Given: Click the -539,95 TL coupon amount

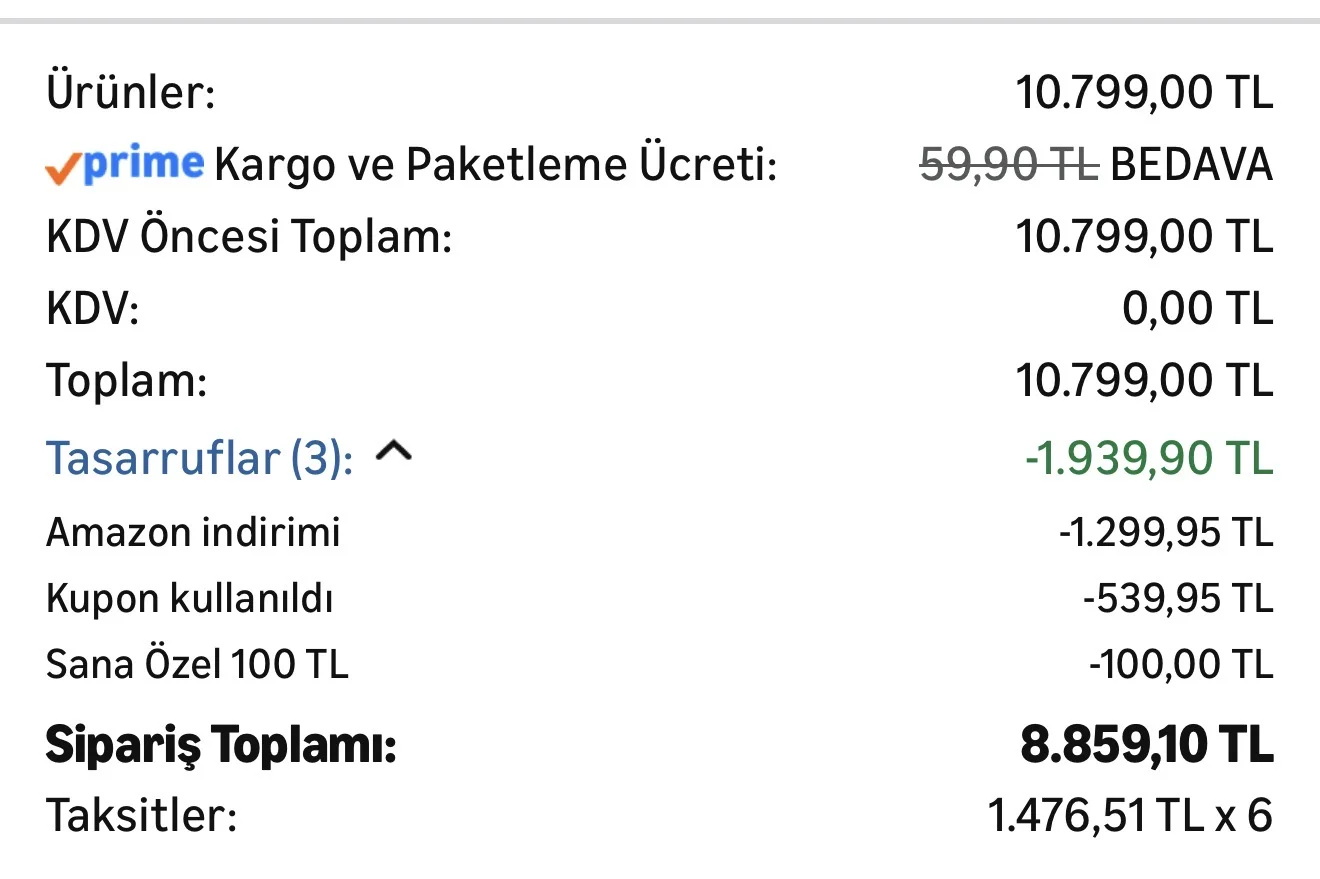Looking at the screenshot, I should [x=1178, y=599].
